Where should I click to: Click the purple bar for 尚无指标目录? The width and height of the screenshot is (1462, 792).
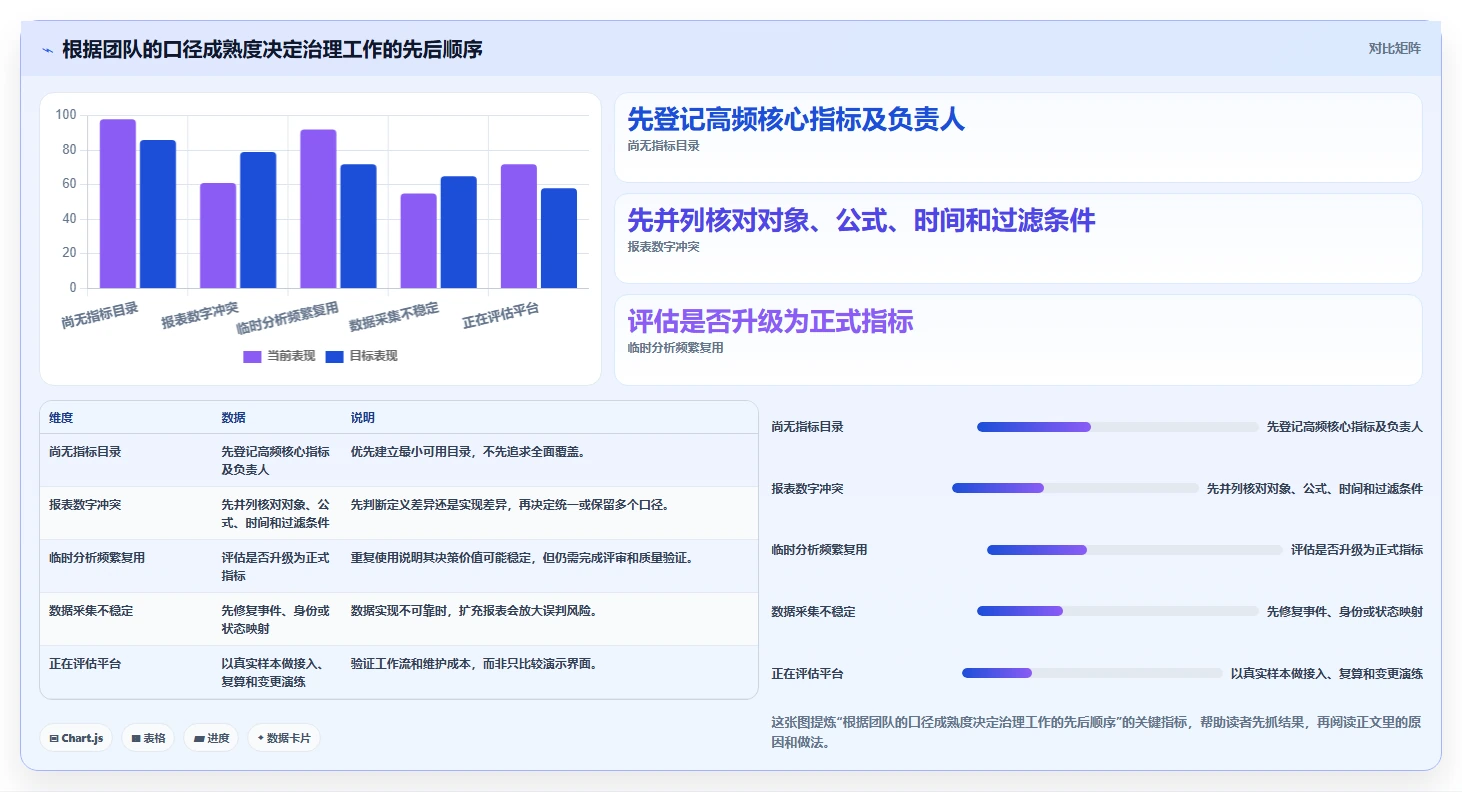click(118, 204)
